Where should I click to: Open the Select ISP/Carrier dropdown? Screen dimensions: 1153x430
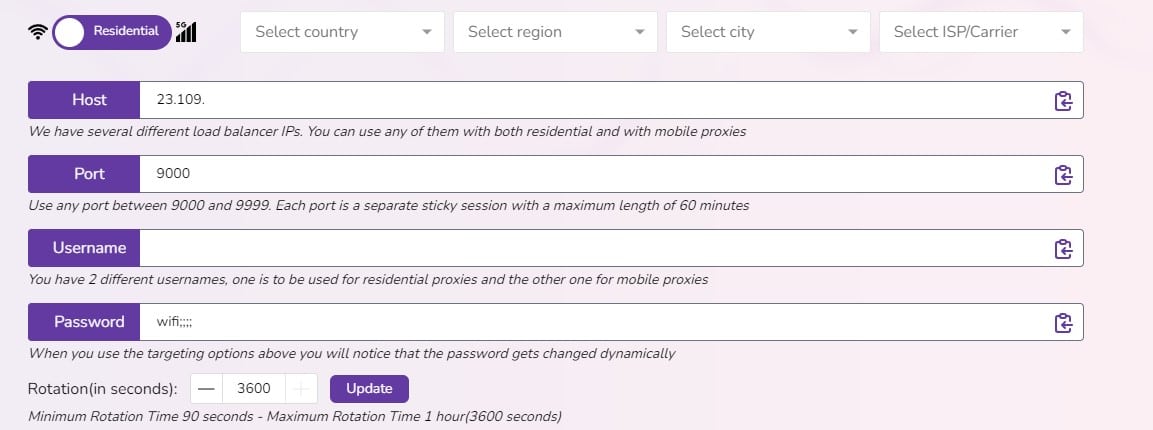(x=981, y=32)
